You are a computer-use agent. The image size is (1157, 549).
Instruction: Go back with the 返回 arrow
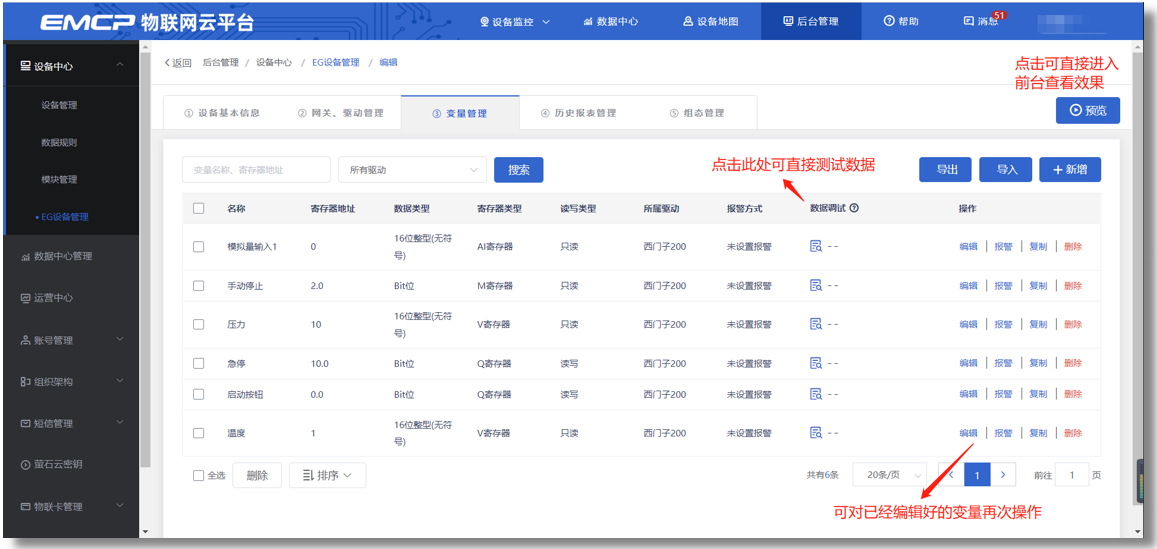coord(178,63)
